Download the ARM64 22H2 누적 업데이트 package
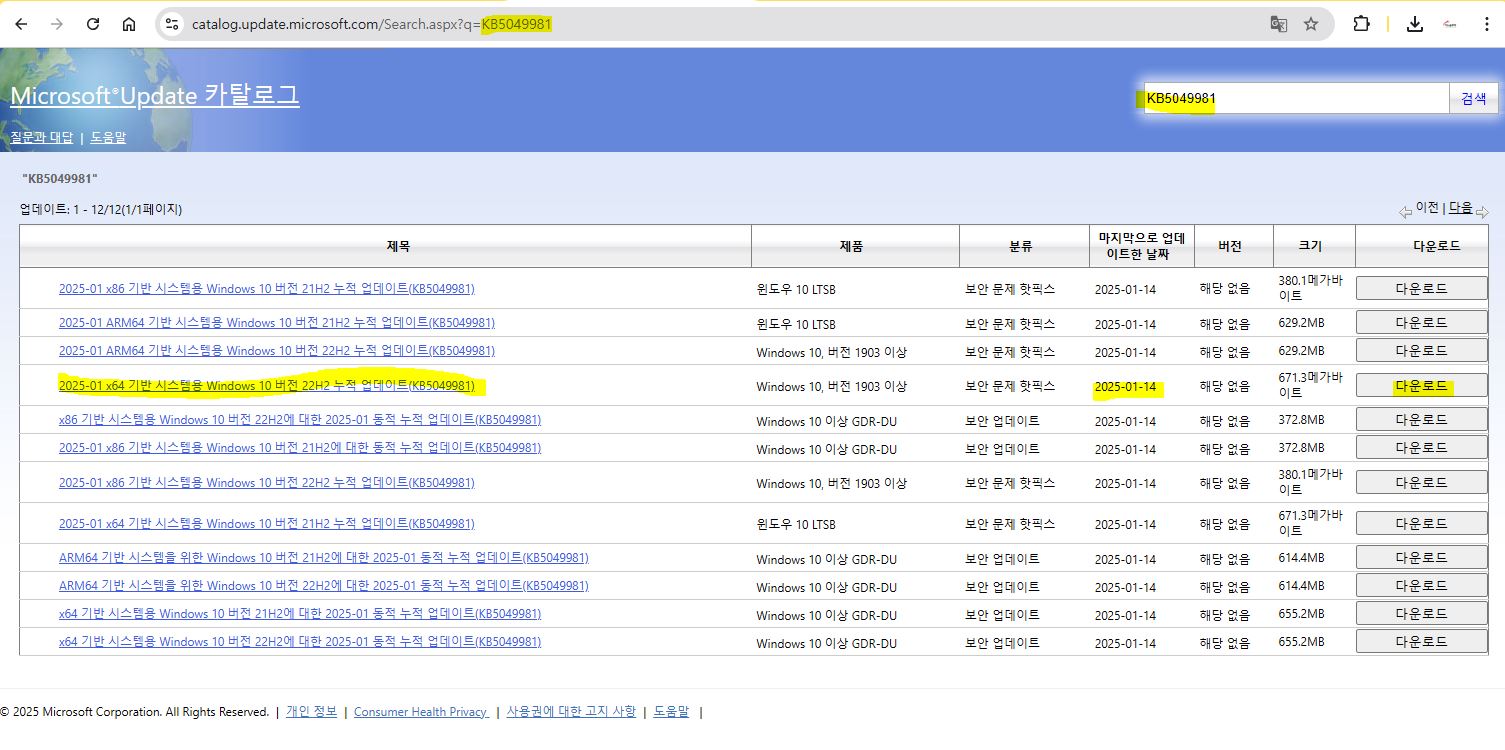 [1421, 350]
